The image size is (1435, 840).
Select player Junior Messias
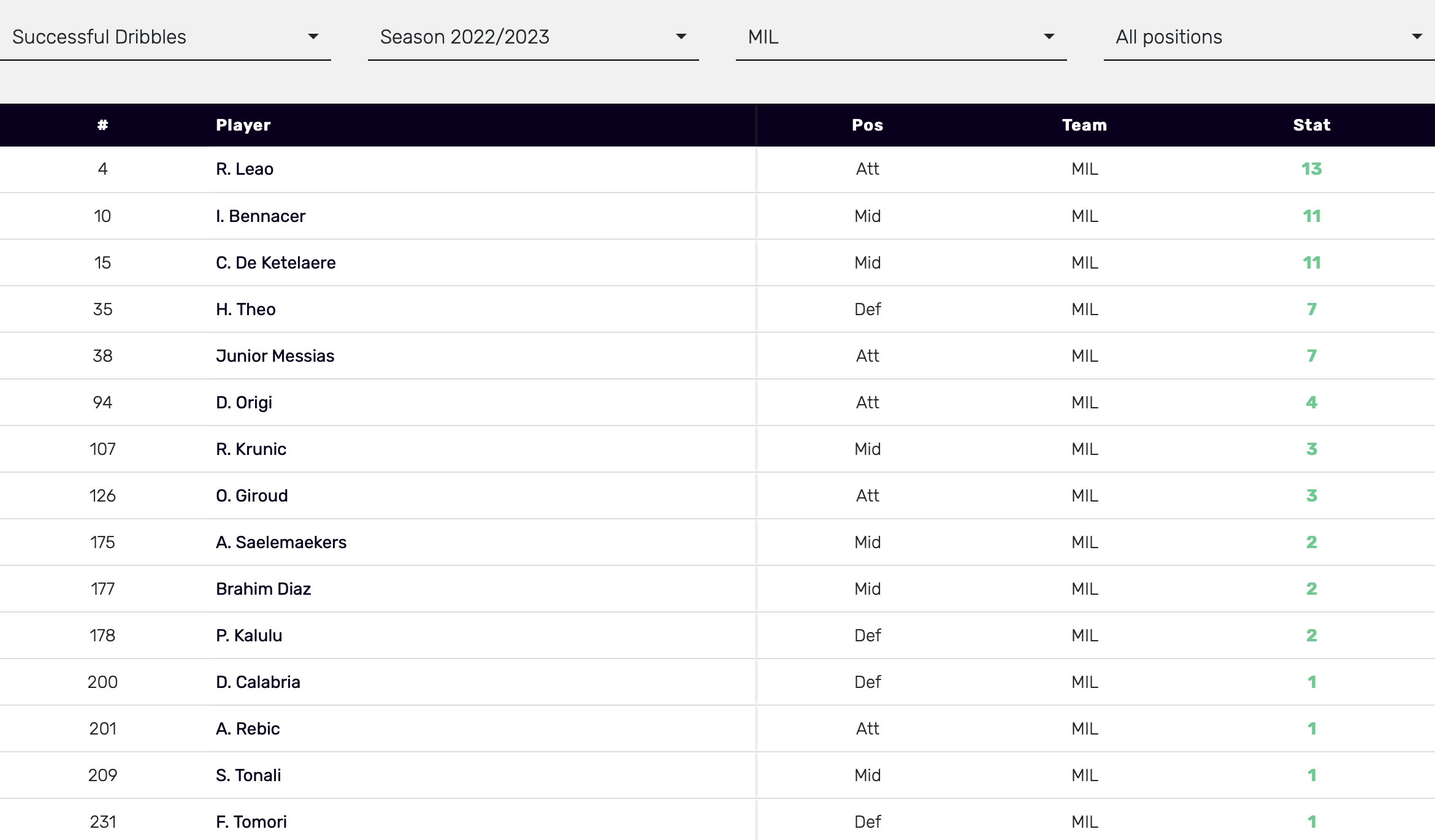(275, 356)
